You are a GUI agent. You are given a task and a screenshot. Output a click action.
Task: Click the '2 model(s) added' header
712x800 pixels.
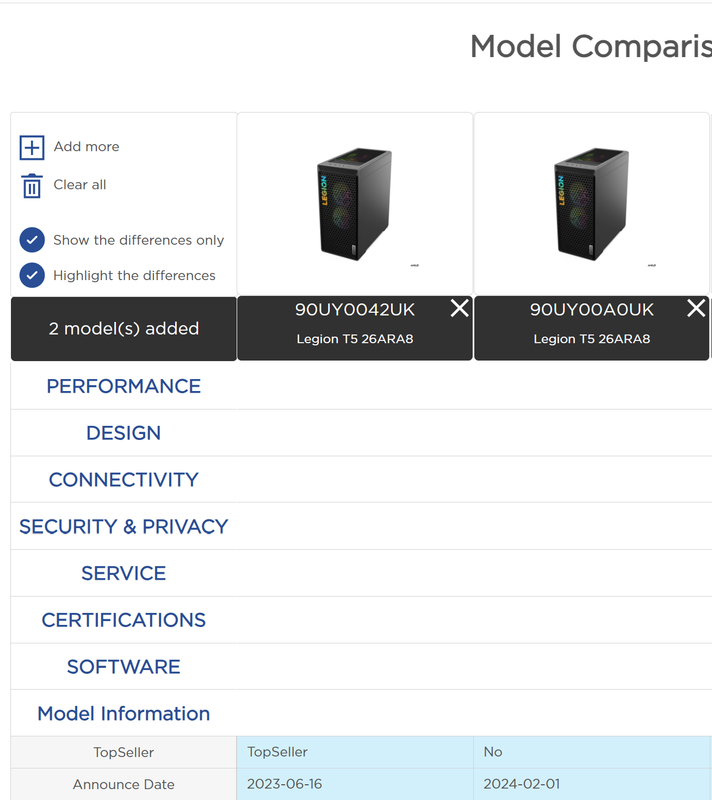[123, 329]
